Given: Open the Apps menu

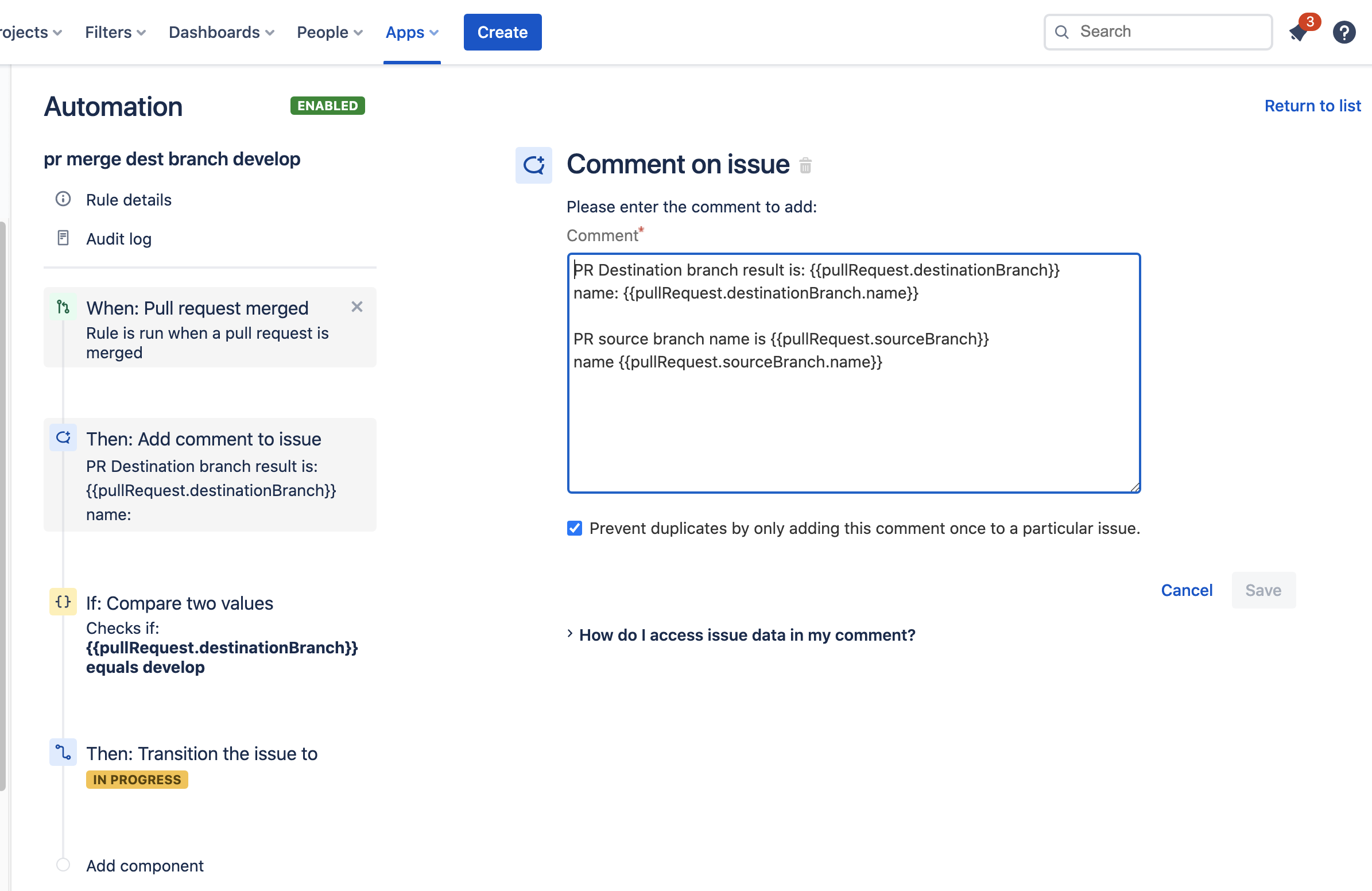Looking at the screenshot, I should coord(412,32).
